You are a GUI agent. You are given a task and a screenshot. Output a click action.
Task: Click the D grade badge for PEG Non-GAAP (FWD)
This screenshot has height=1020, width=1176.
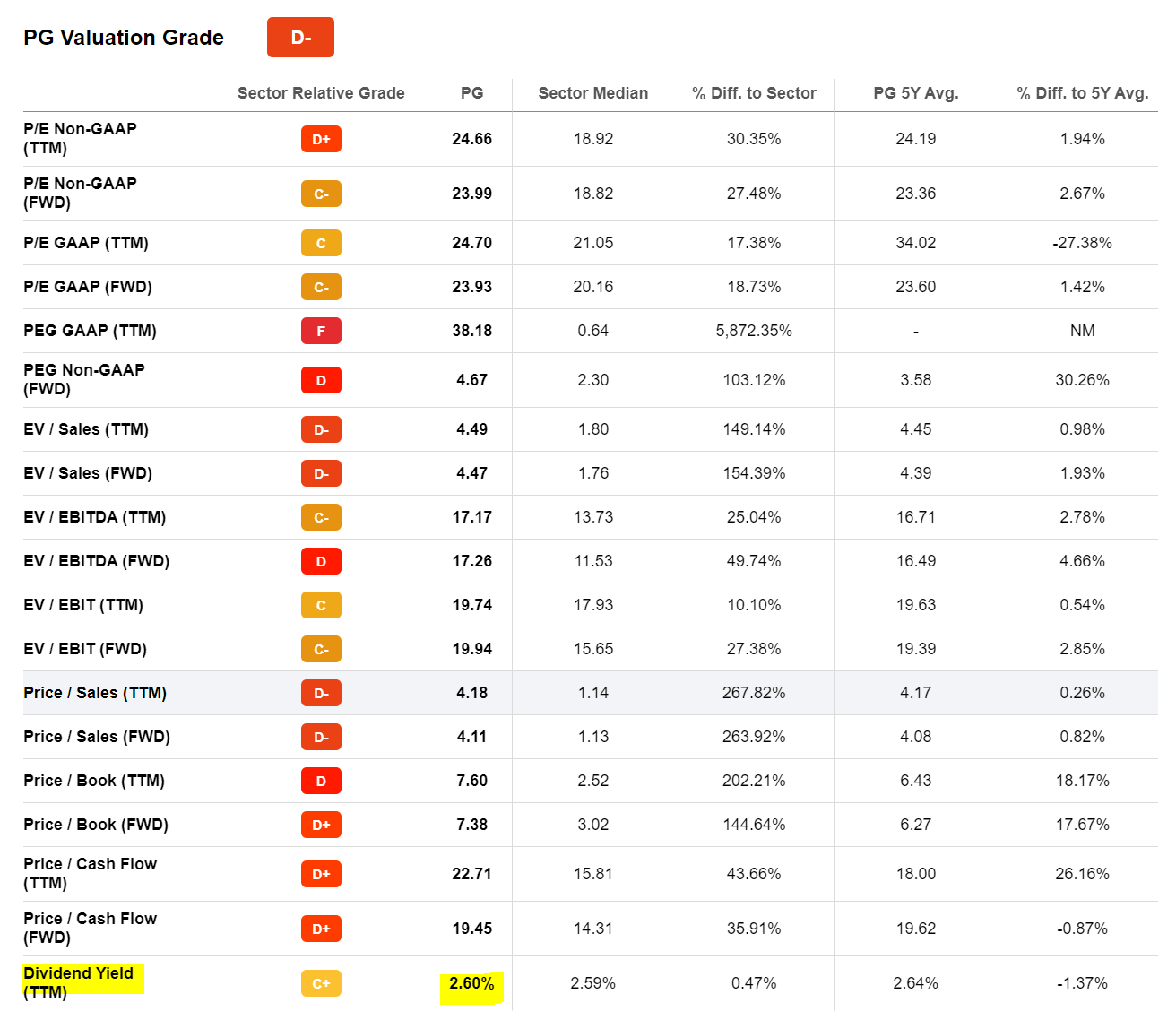pyautogui.click(x=321, y=380)
